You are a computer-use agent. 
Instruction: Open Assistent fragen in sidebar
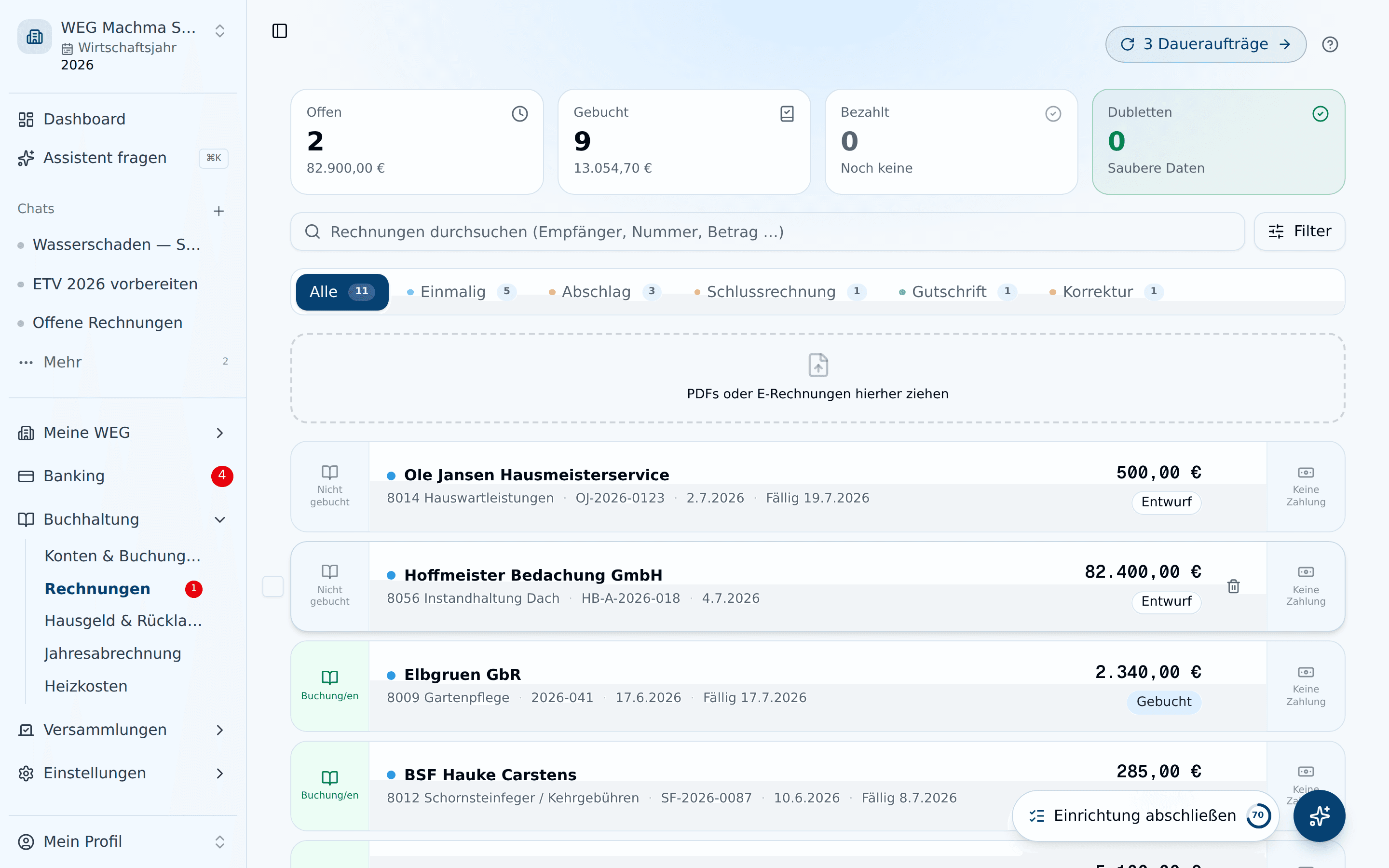[x=123, y=158]
